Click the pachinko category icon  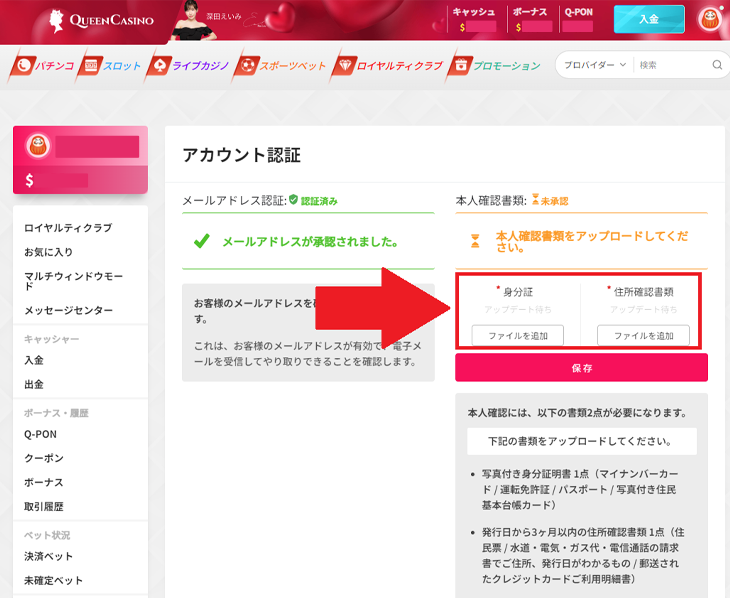click(22, 66)
